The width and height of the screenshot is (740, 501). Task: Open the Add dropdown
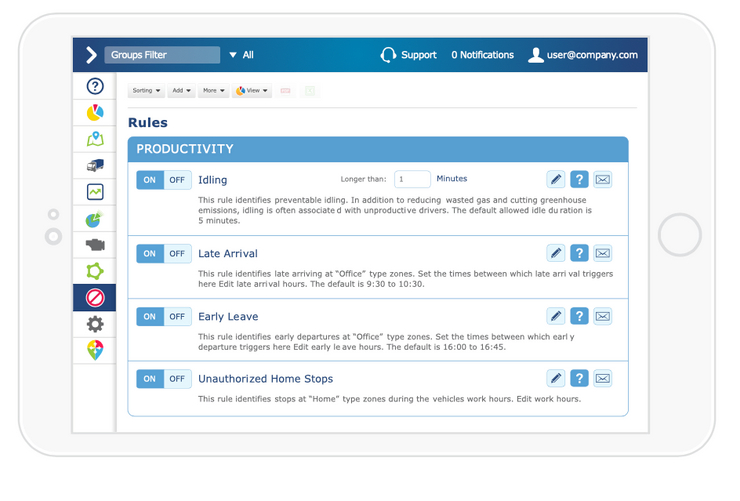(181, 91)
